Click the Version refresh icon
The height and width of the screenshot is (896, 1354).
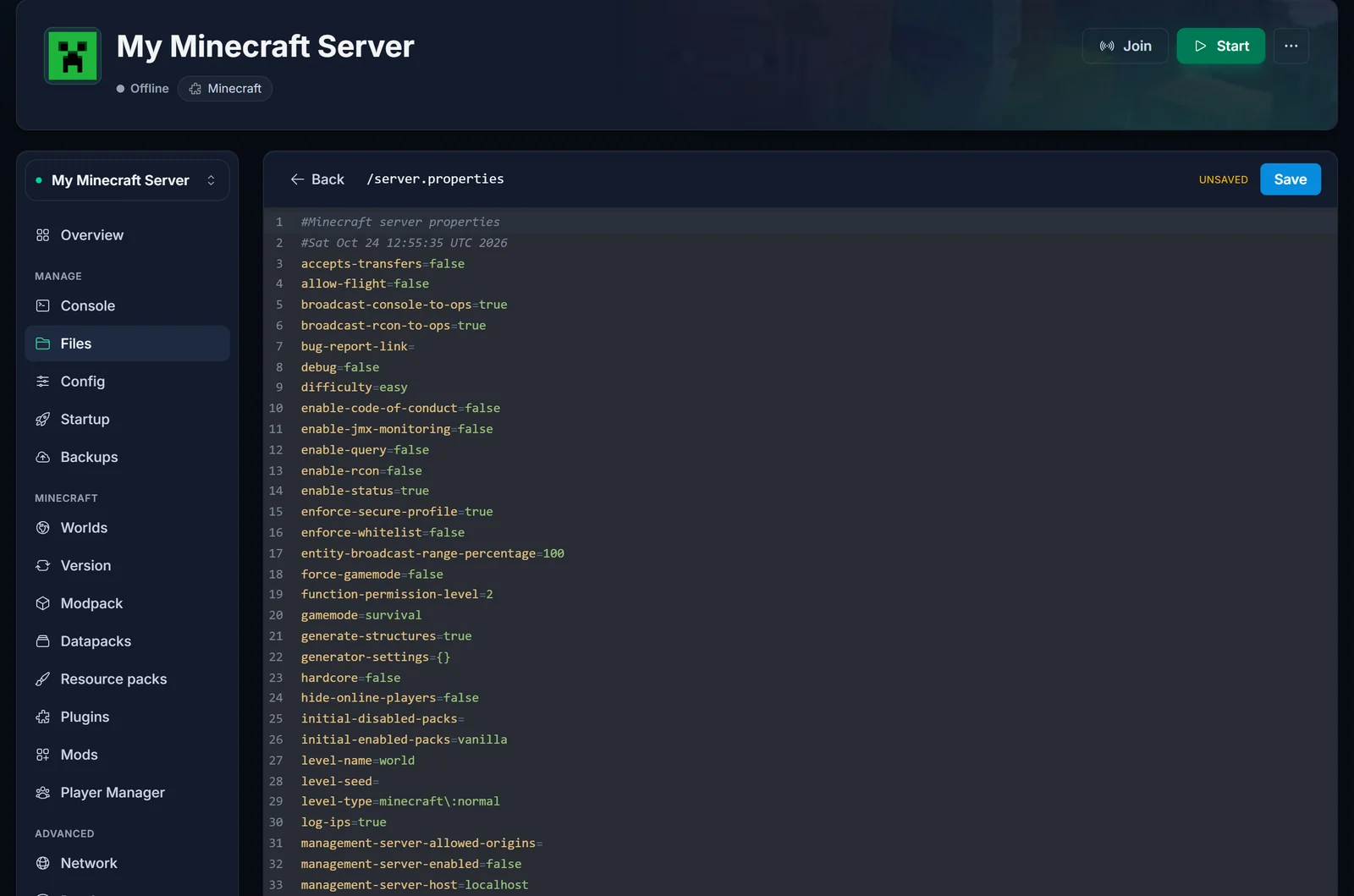43,566
